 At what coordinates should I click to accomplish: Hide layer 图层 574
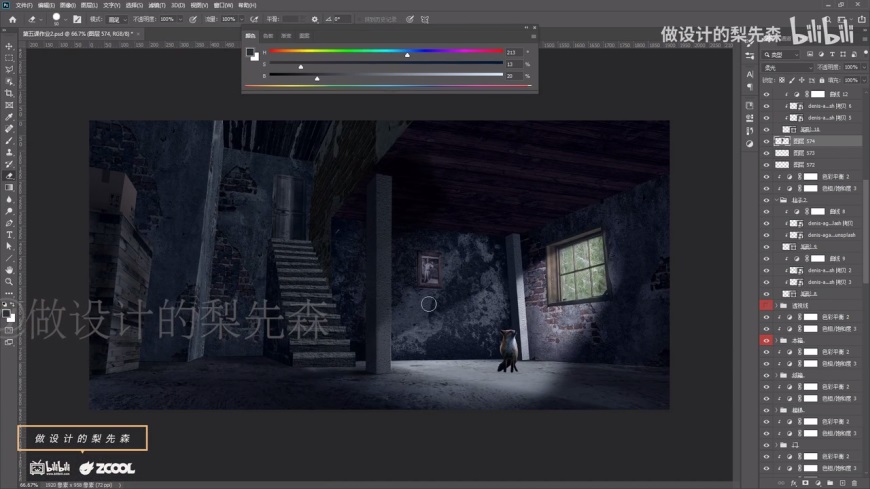pos(766,141)
